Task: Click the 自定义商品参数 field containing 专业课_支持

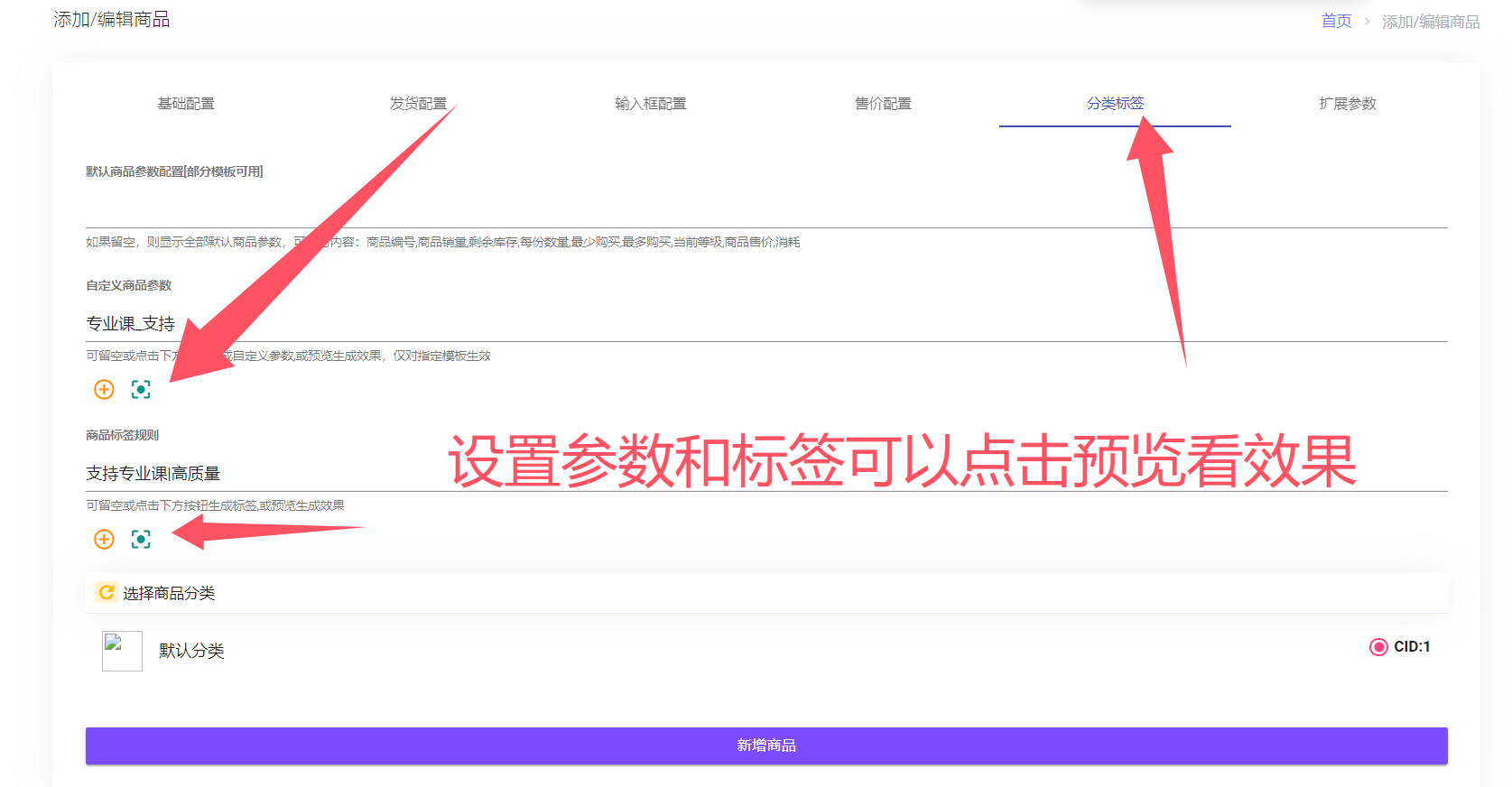Action: click(x=765, y=324)
